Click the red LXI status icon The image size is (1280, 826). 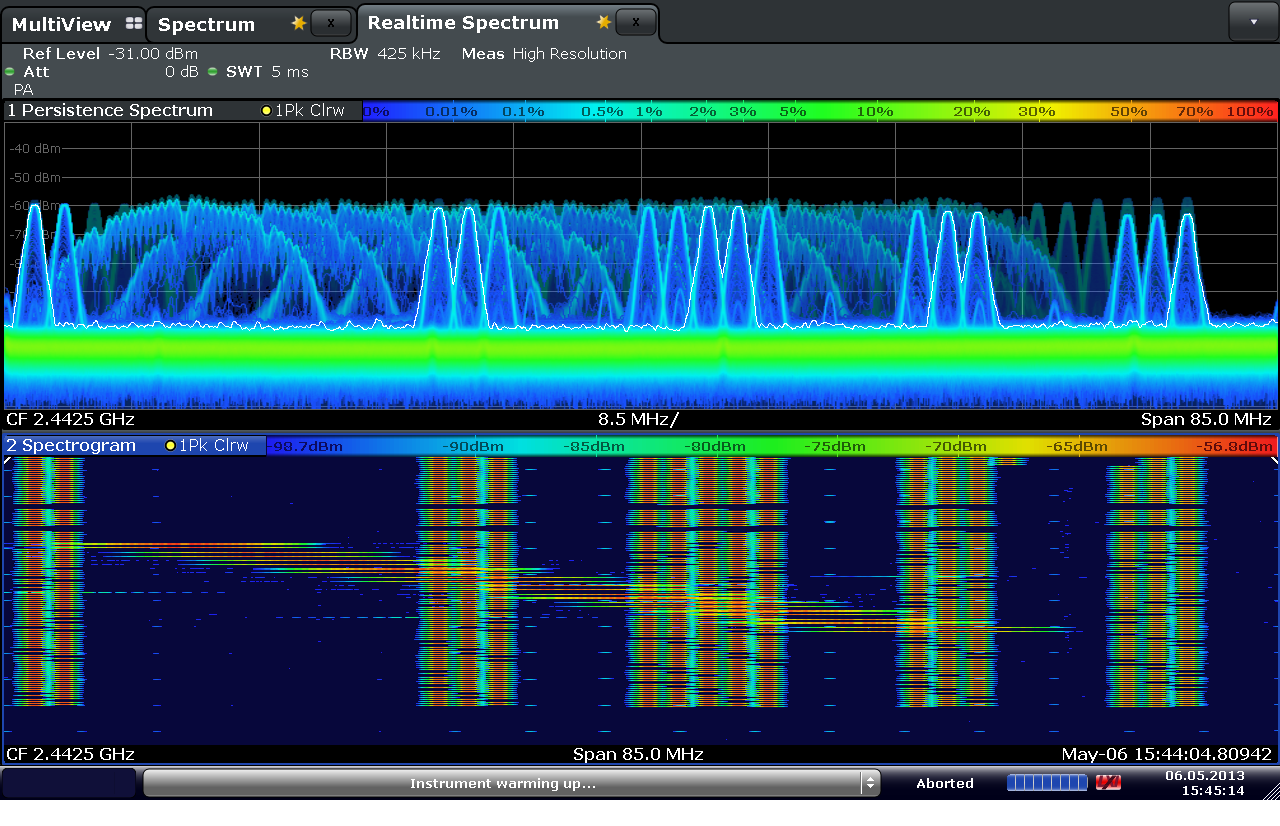tap(1108, 782)
